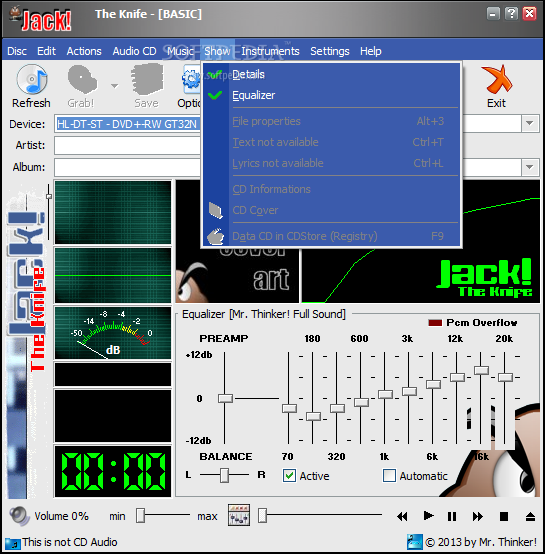This screenshot has width=545, height=554.
Task: Click the 00:00 time display
Action: [113, 471]
